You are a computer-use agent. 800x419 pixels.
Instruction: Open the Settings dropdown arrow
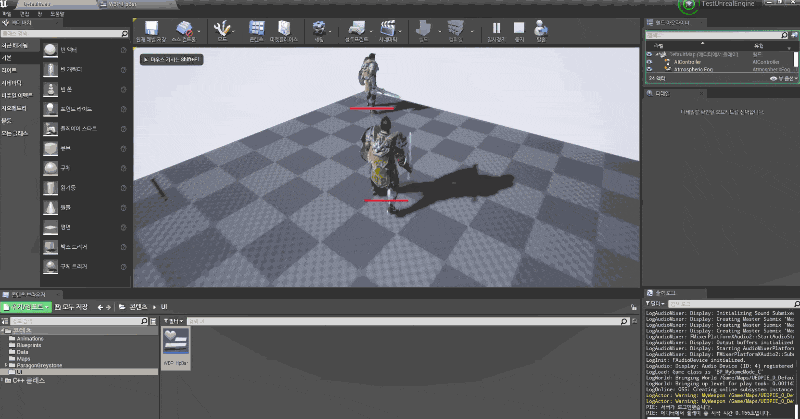[330, 31]
